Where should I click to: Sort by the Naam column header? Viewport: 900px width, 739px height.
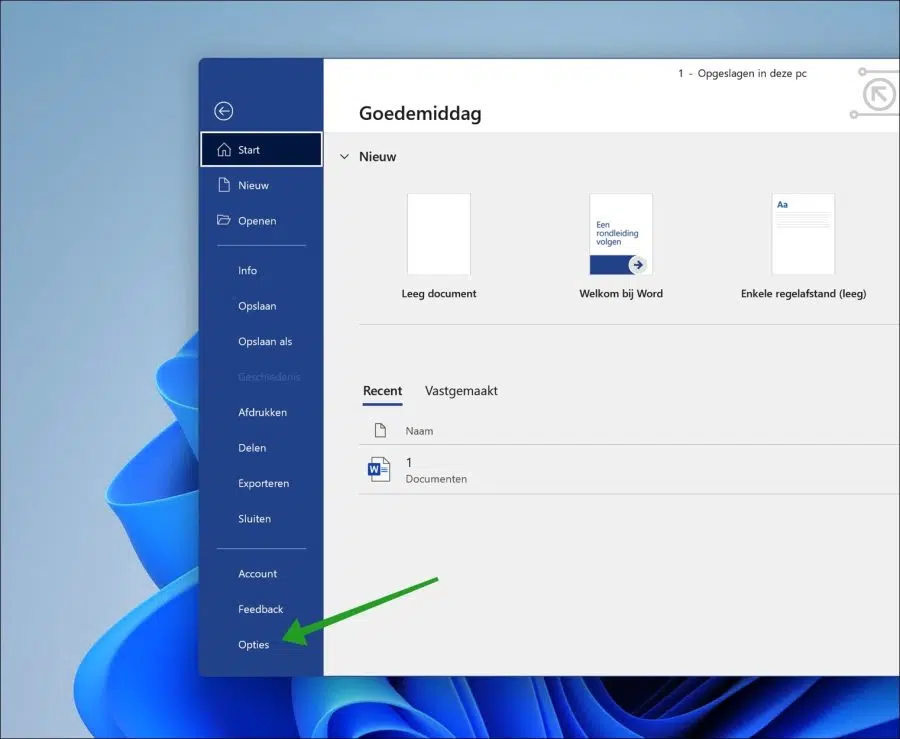(420, 431)
